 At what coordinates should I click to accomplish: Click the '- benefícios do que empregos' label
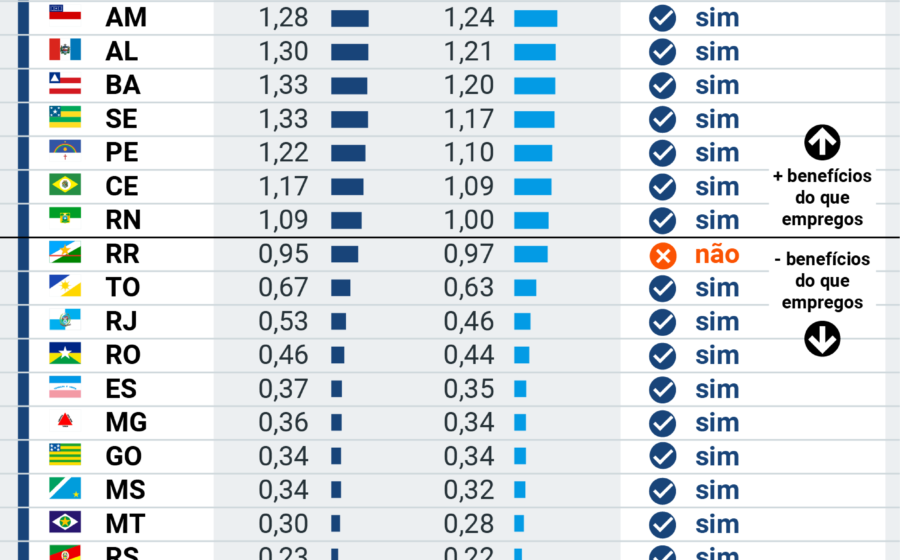(x=822, y=281)
